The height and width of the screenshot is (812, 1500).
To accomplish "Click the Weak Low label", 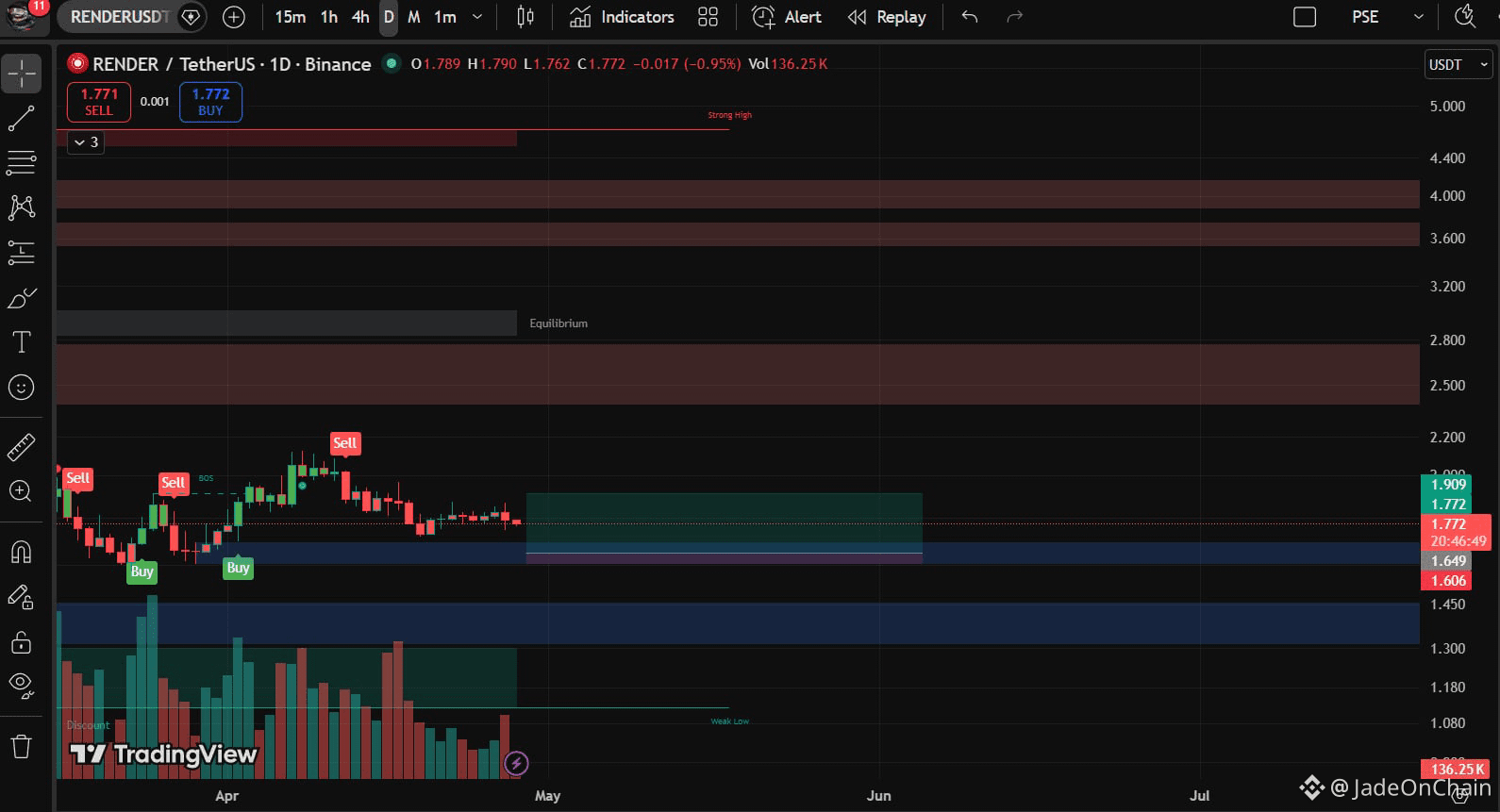I will pos(730,721).
